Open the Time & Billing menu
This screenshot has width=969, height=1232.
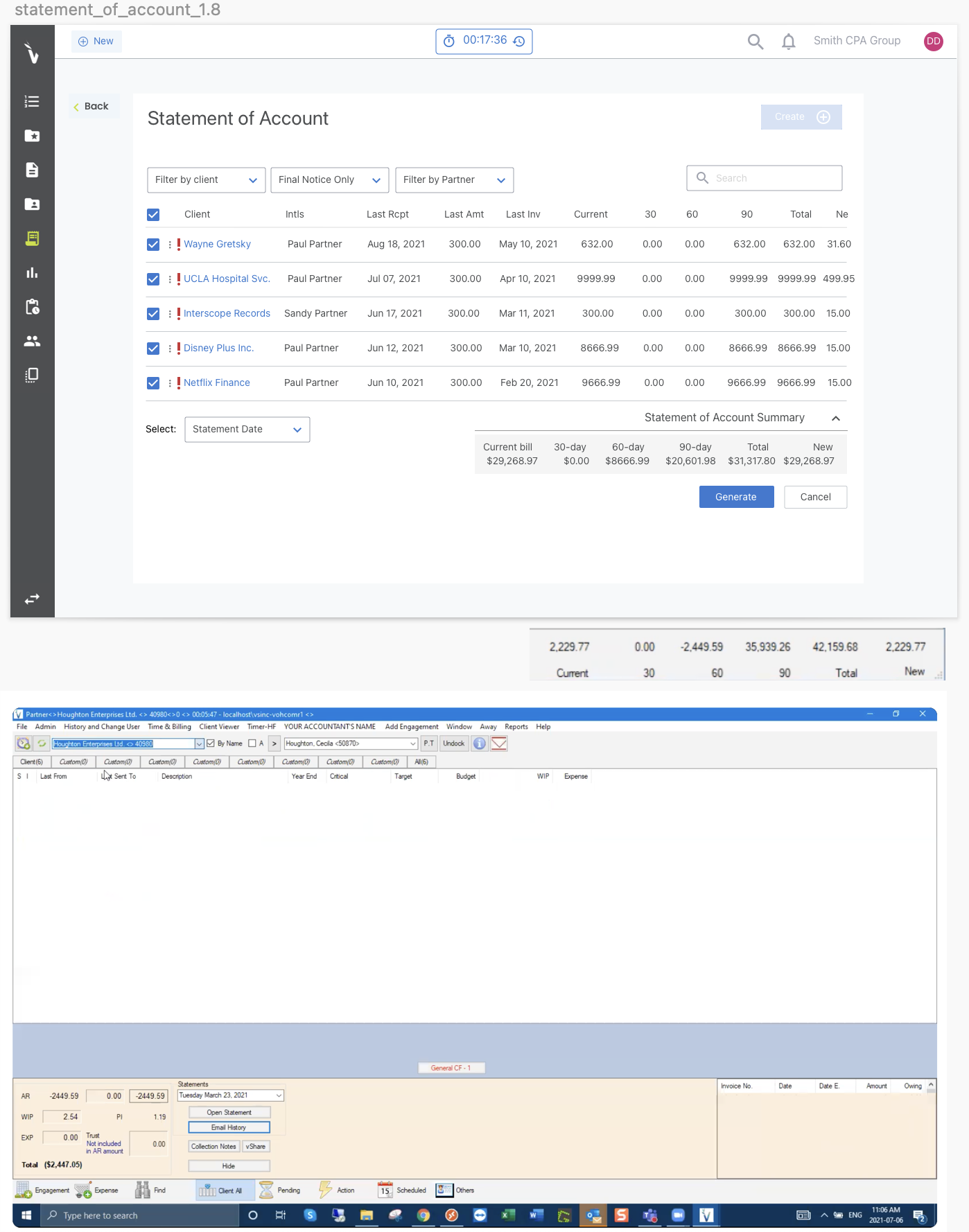click(x=169, y=727)
